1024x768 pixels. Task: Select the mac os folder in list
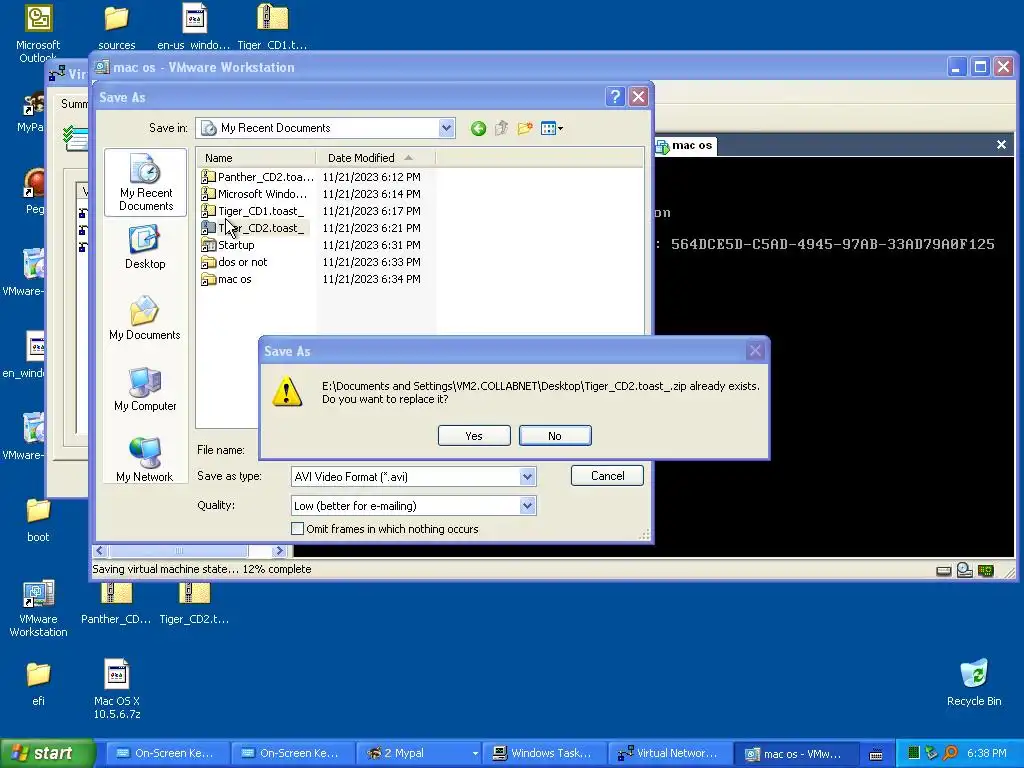227,279
